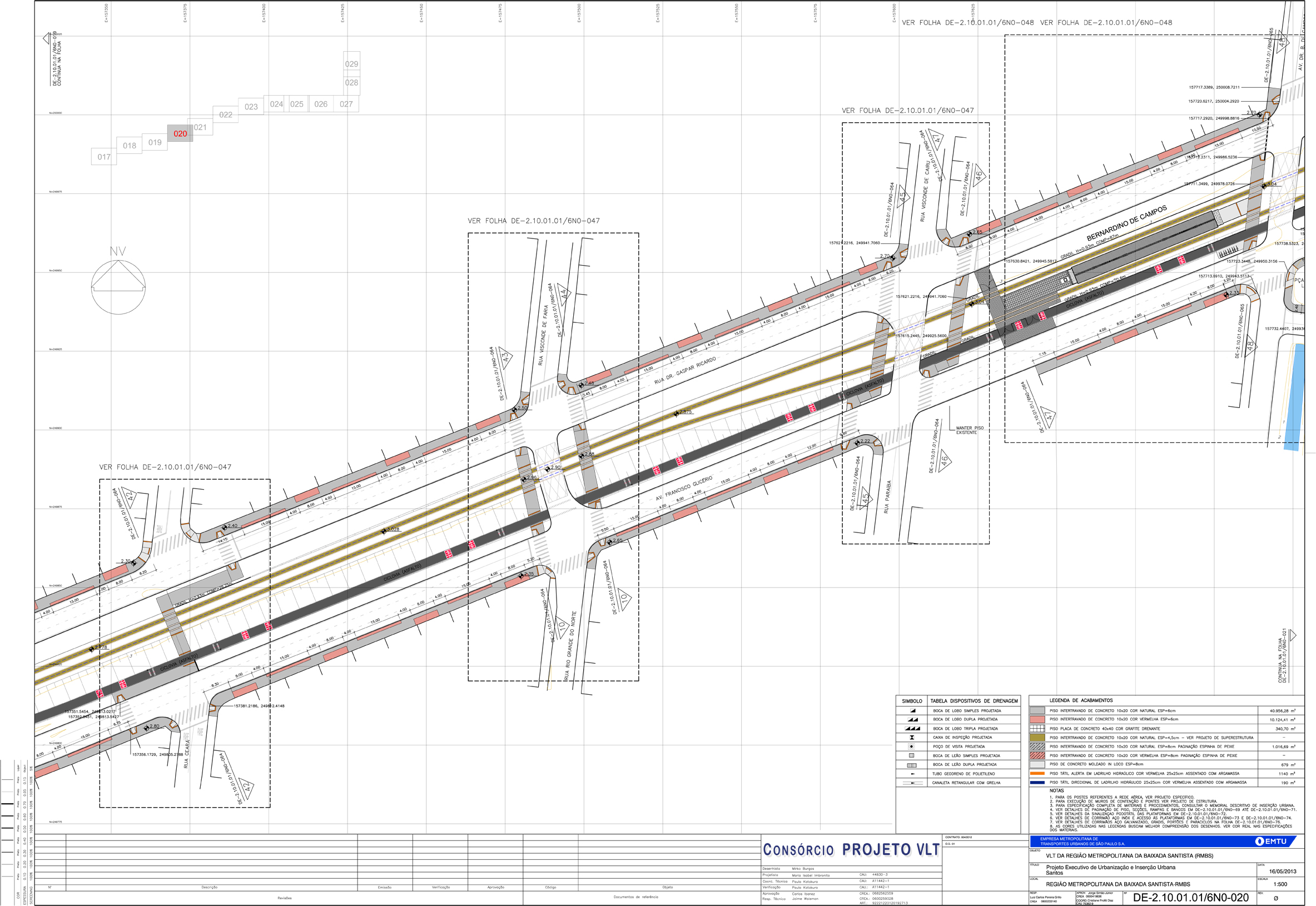
Task: Select sheet 027 box in key map
Action: click(346, 104)
